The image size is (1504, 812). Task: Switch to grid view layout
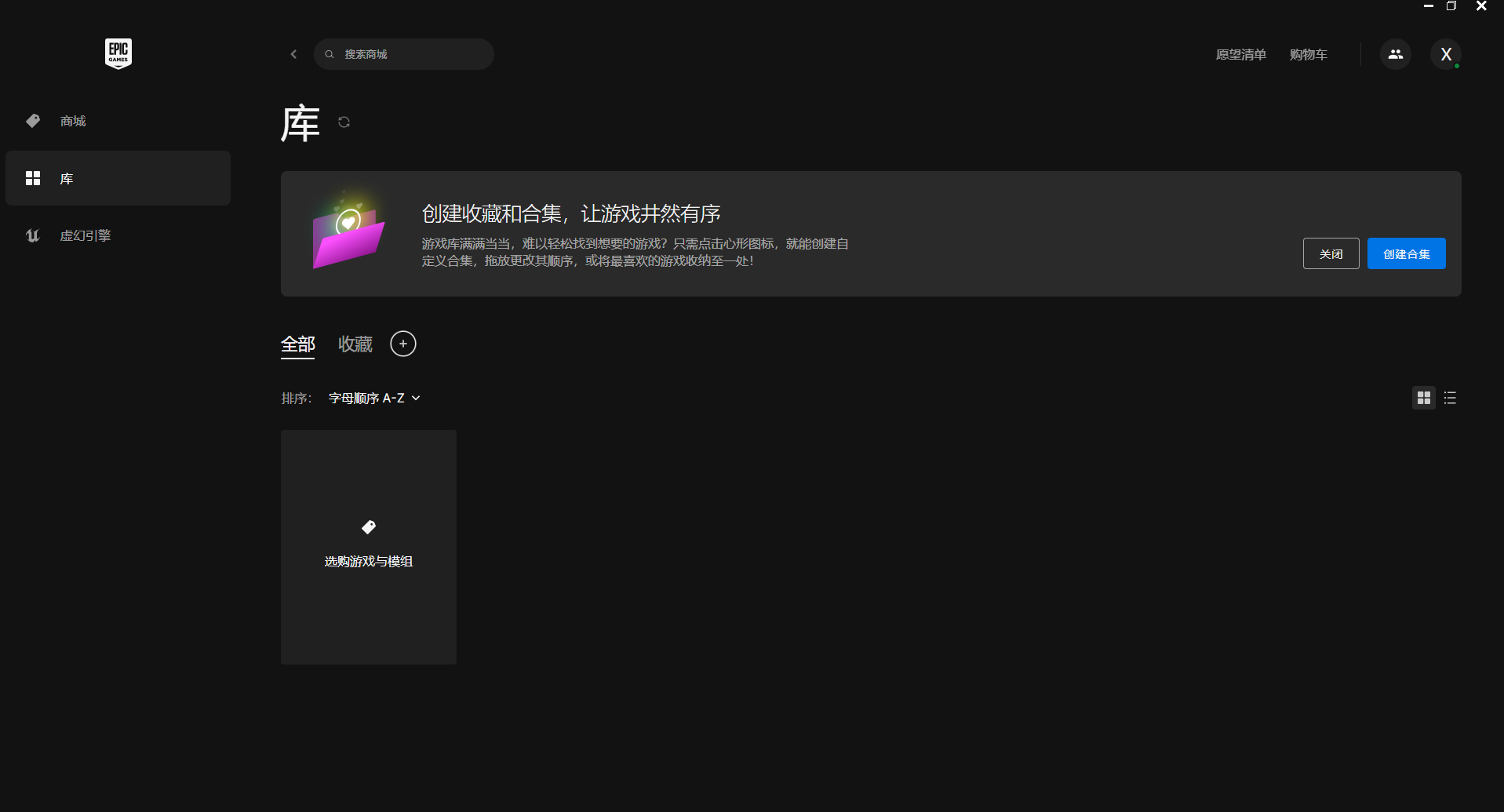(x=1423, y=399)
